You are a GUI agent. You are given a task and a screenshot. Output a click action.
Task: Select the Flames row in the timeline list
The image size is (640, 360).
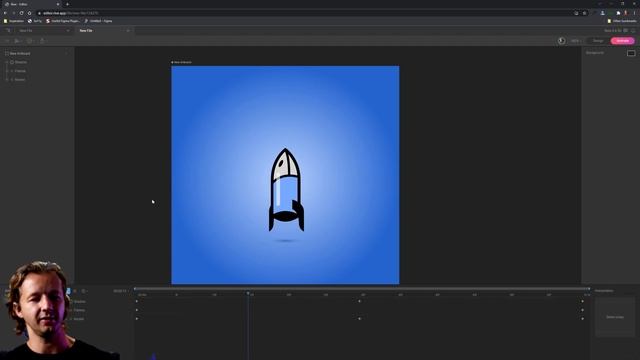pos(79,310)
